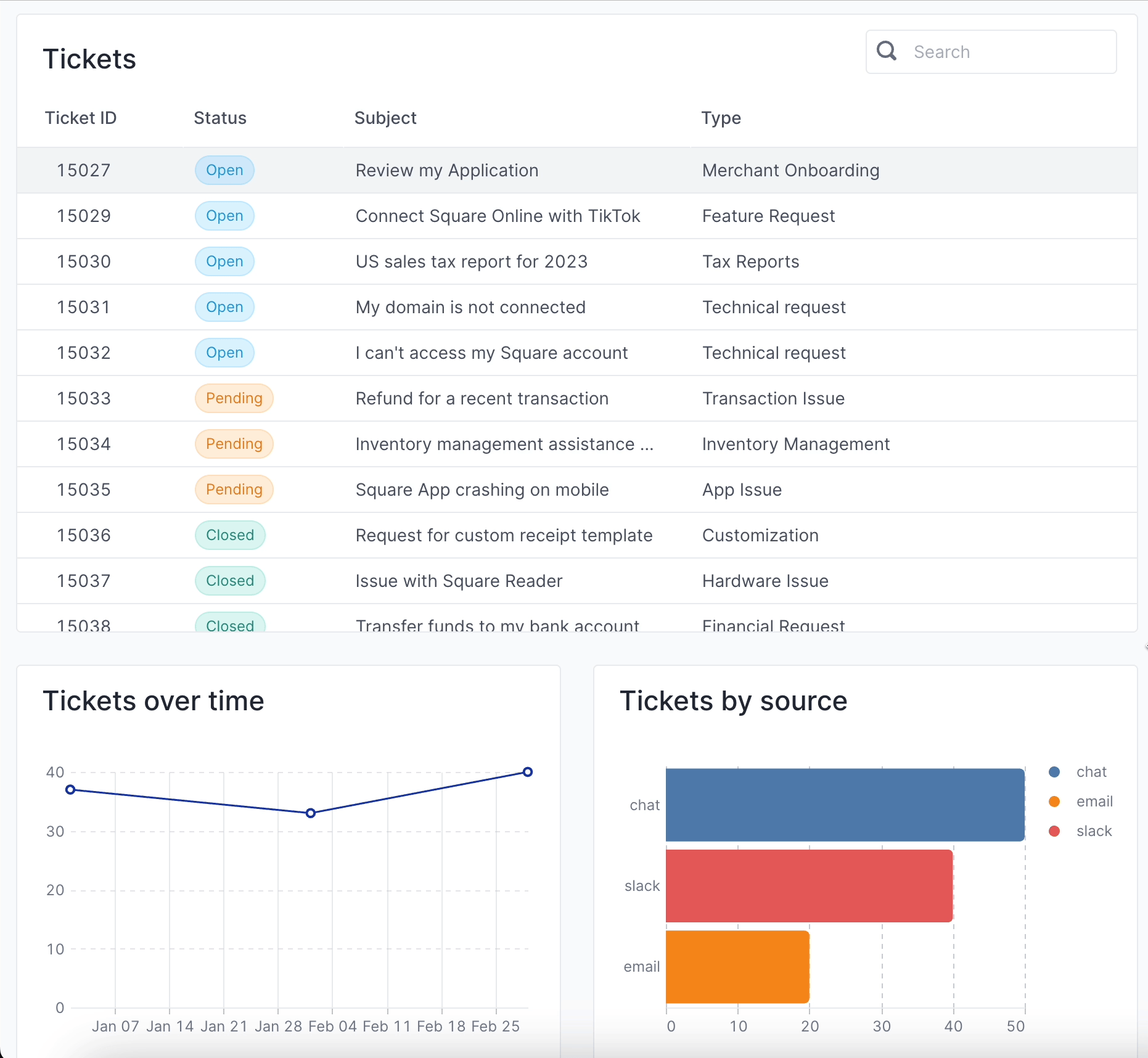Click the Feb 25 data point on the line chart
This screenshot has width=1148, height=1058.
[528, 771]
